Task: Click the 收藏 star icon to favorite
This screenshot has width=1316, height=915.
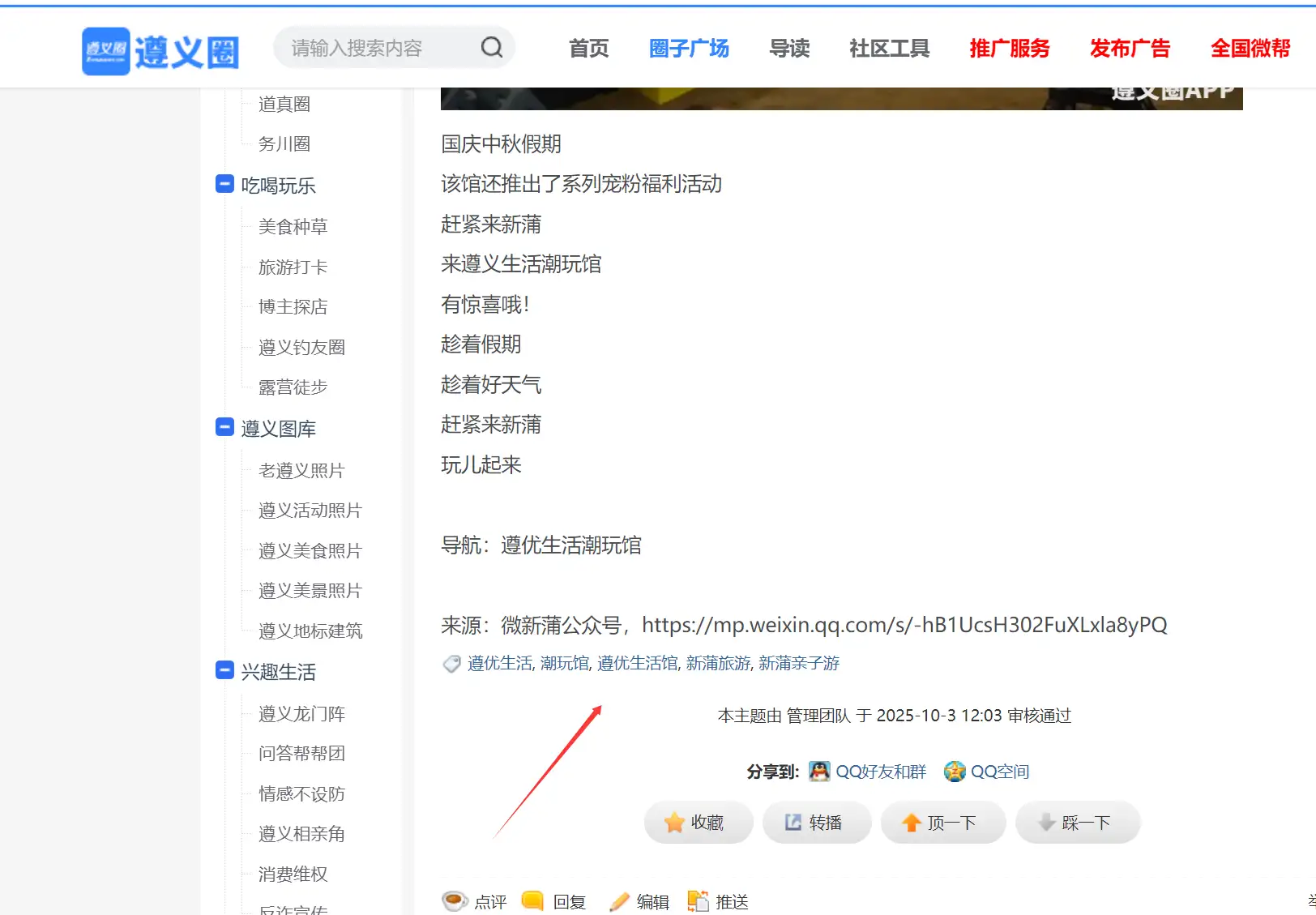Action: pos(674,822)
